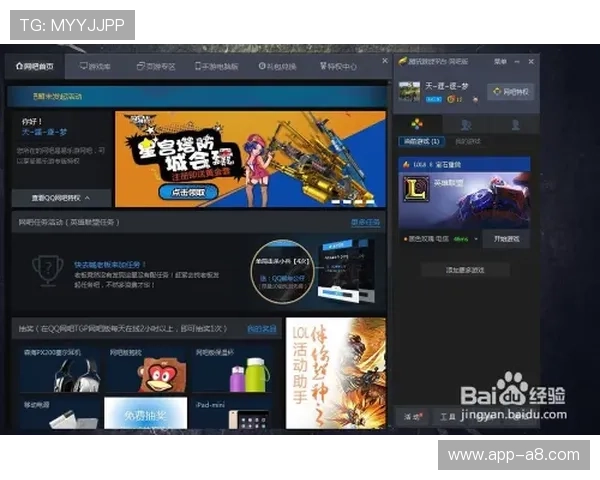Viewport: 600px width, 480px height.
Task: Select the friends tab icon in side panel
Action: pyautogui.click(x=467, y=124)
